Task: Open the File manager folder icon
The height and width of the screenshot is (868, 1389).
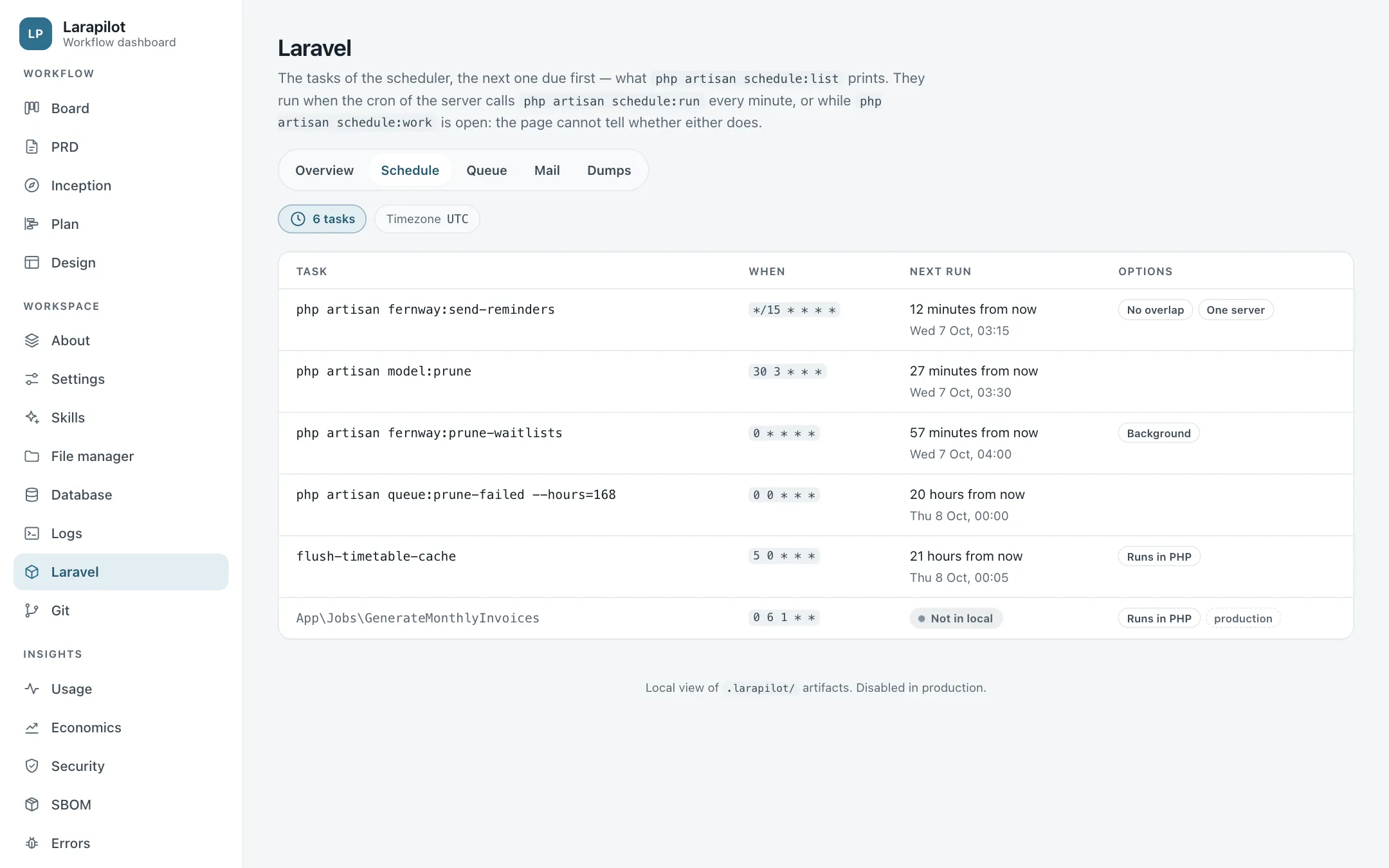Action: [x=32, y=456]
